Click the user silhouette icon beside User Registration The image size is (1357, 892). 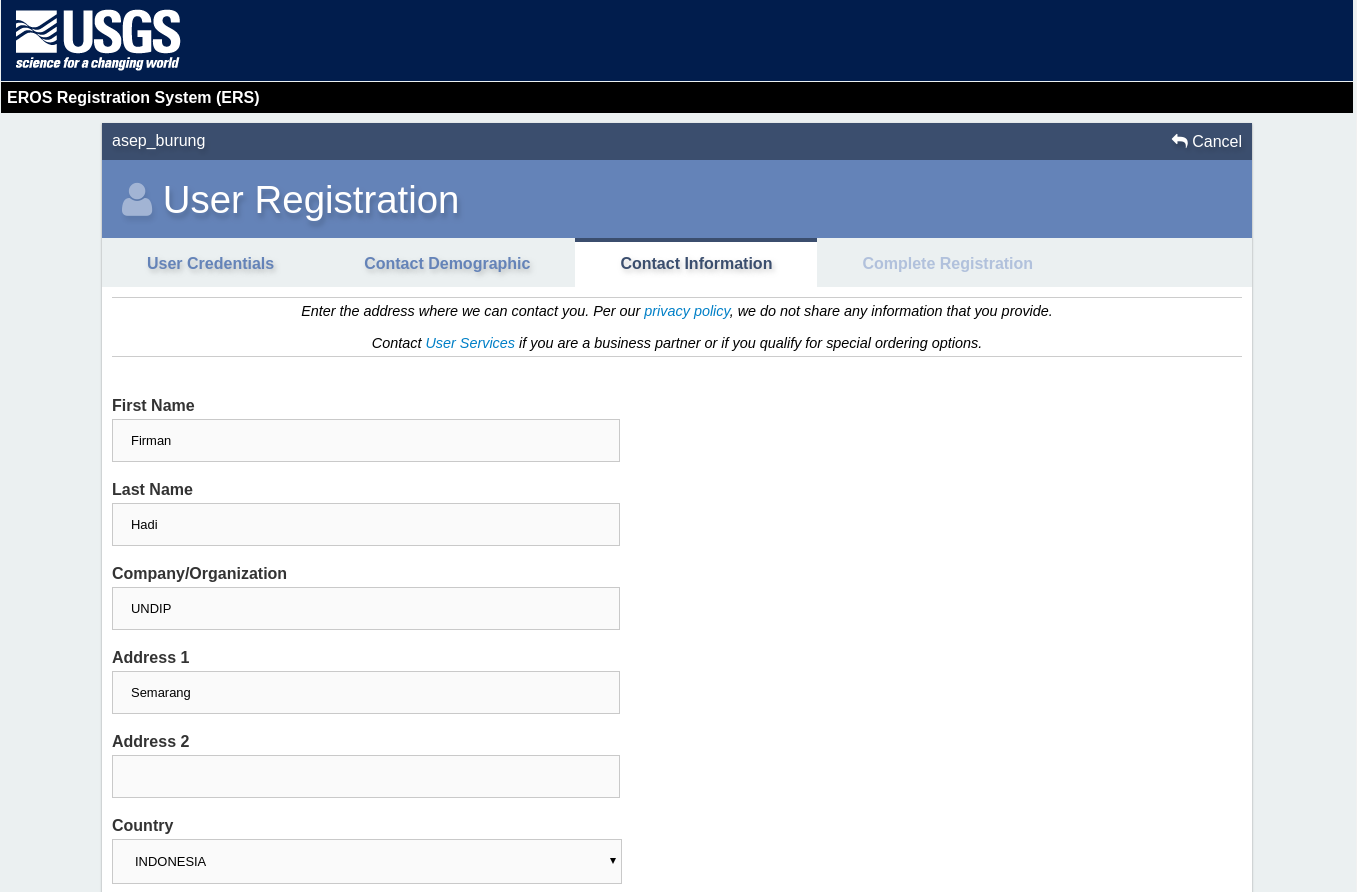(137, 200)
